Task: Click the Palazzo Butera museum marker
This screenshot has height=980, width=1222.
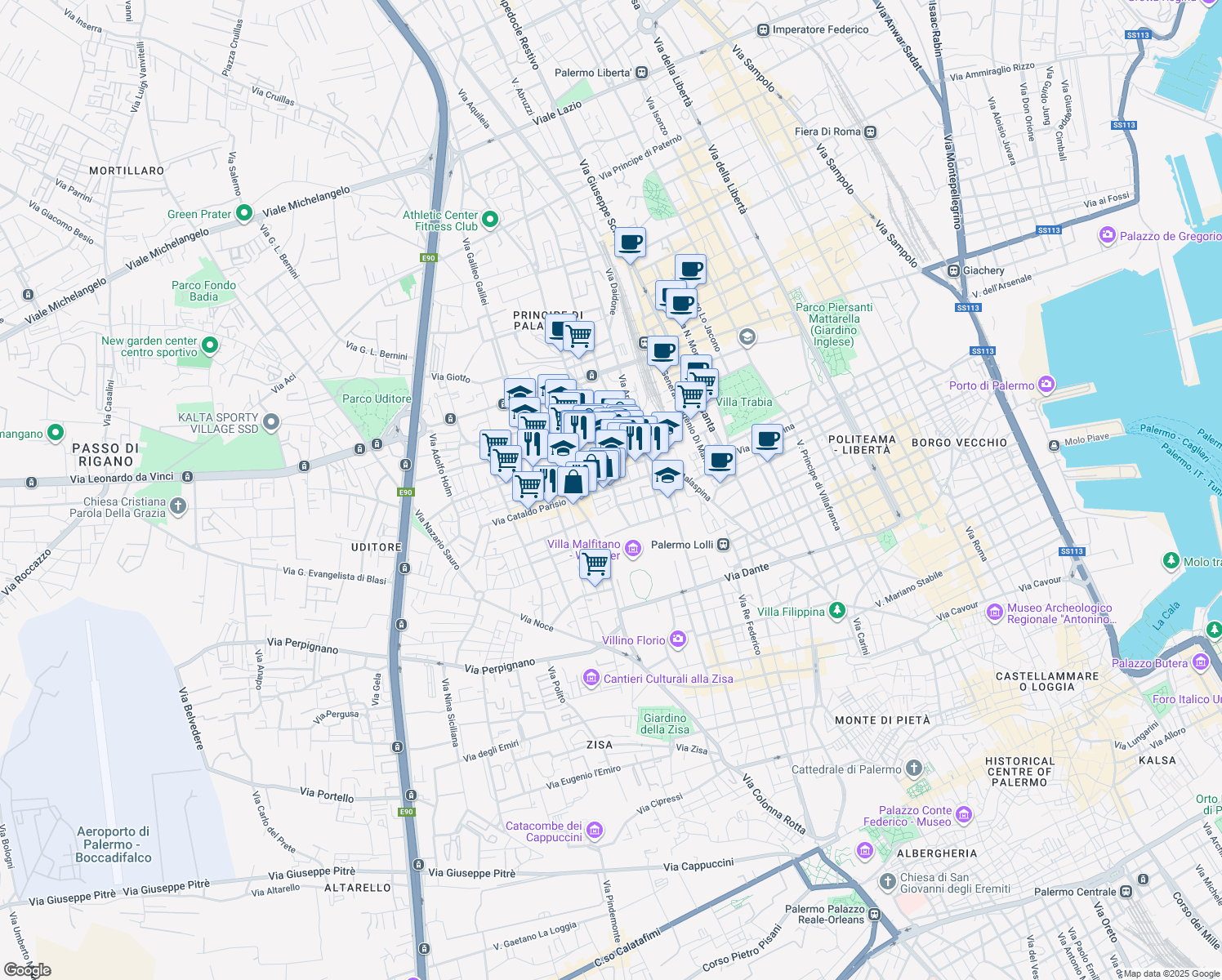Action: click(1199, 662)
